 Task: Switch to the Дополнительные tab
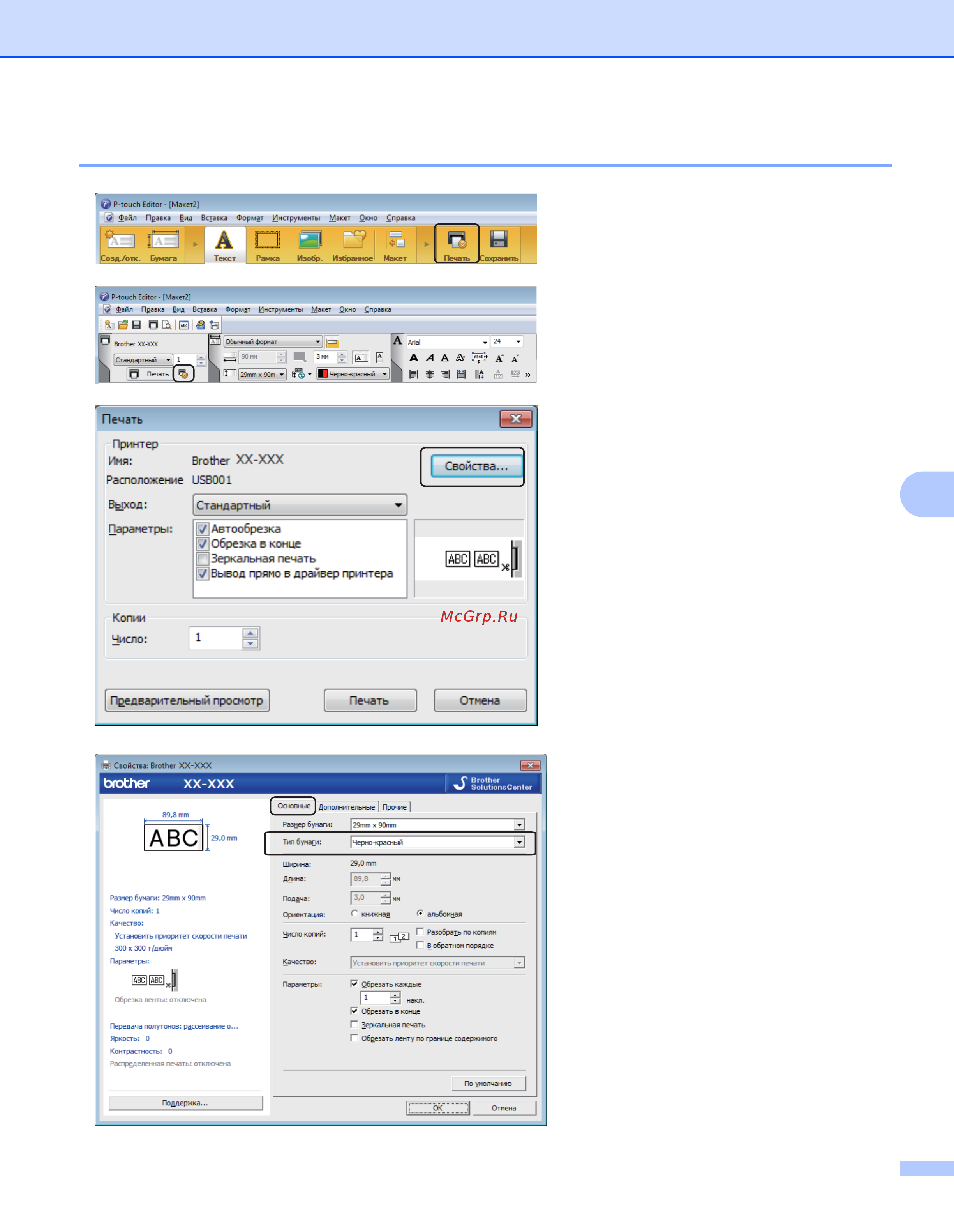coord(347,807)
